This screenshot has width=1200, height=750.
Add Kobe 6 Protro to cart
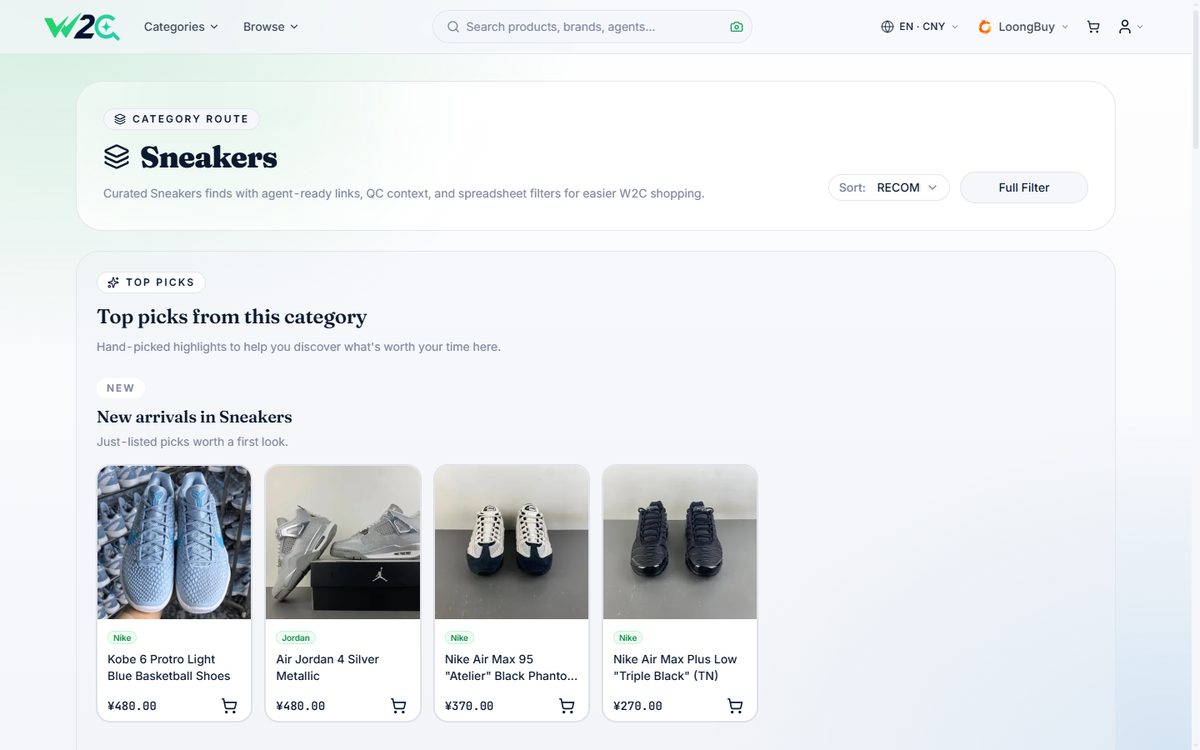(229, 706)
